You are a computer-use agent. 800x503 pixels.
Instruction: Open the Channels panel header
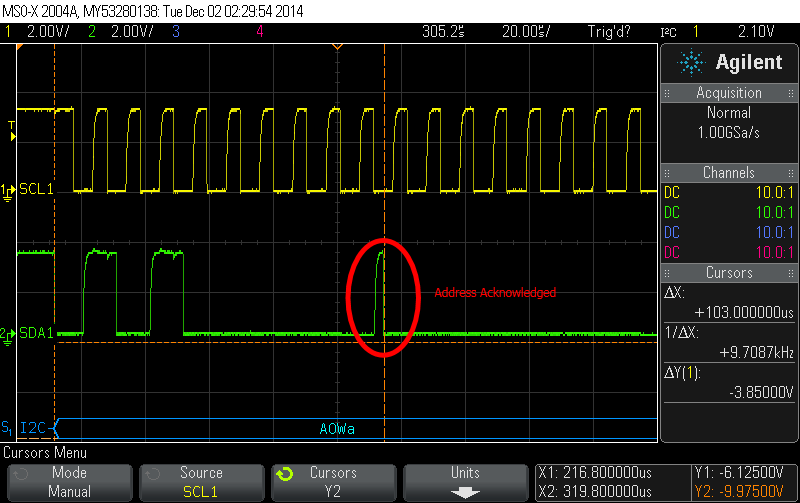tap(729, 172)
